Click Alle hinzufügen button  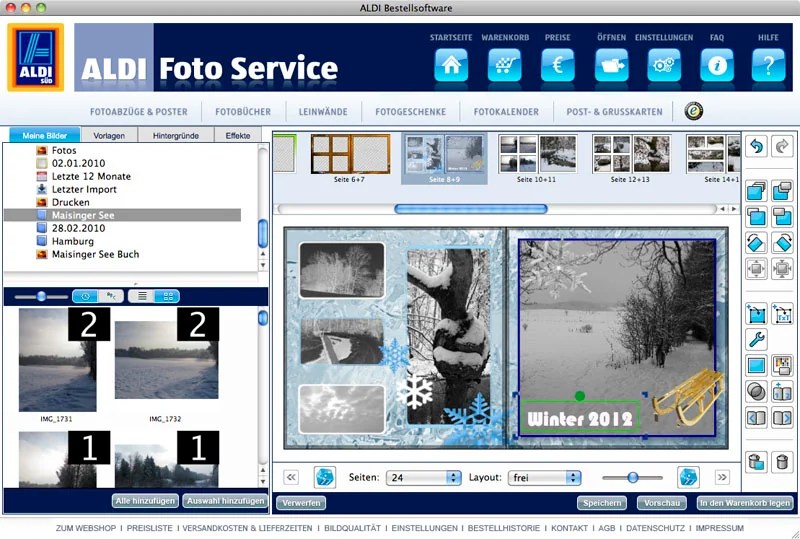145,501
